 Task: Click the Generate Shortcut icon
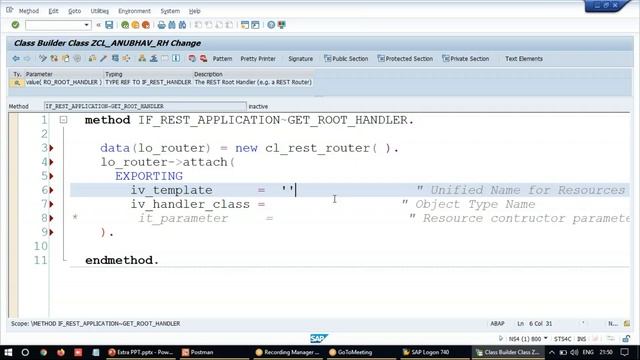pyautogui.click(x=256, y=25)
